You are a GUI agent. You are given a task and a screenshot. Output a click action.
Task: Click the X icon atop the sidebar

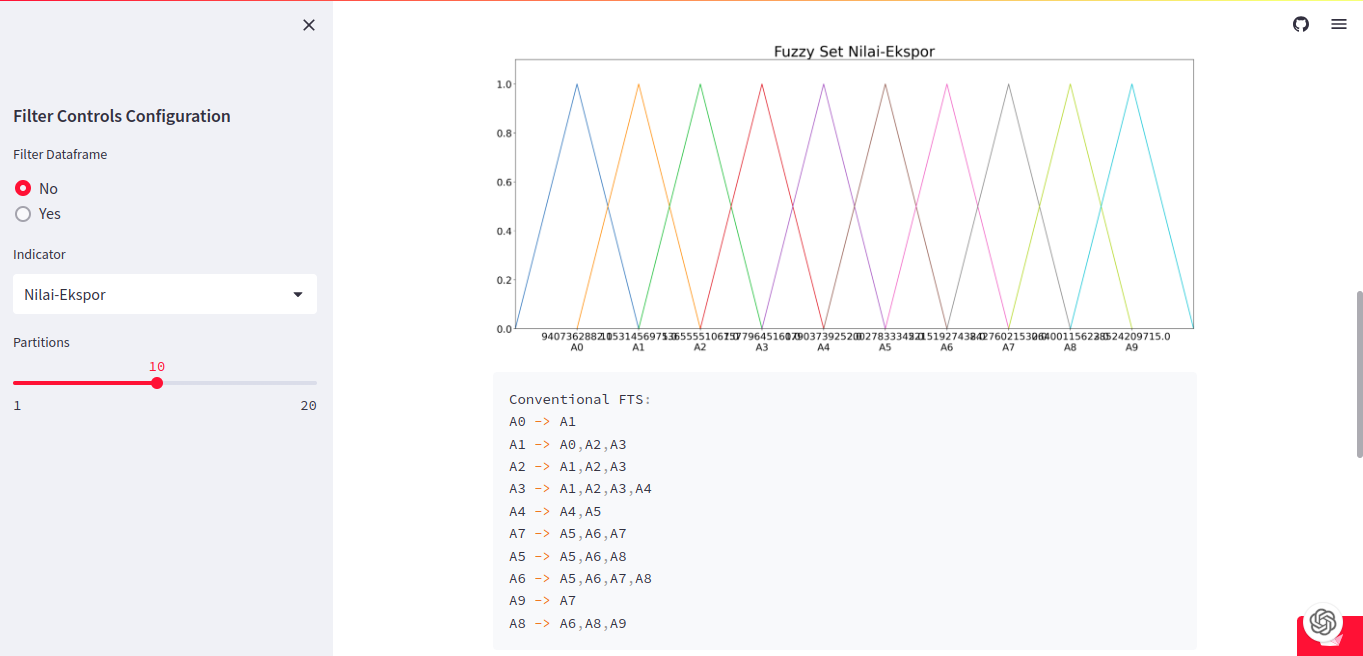308,24
